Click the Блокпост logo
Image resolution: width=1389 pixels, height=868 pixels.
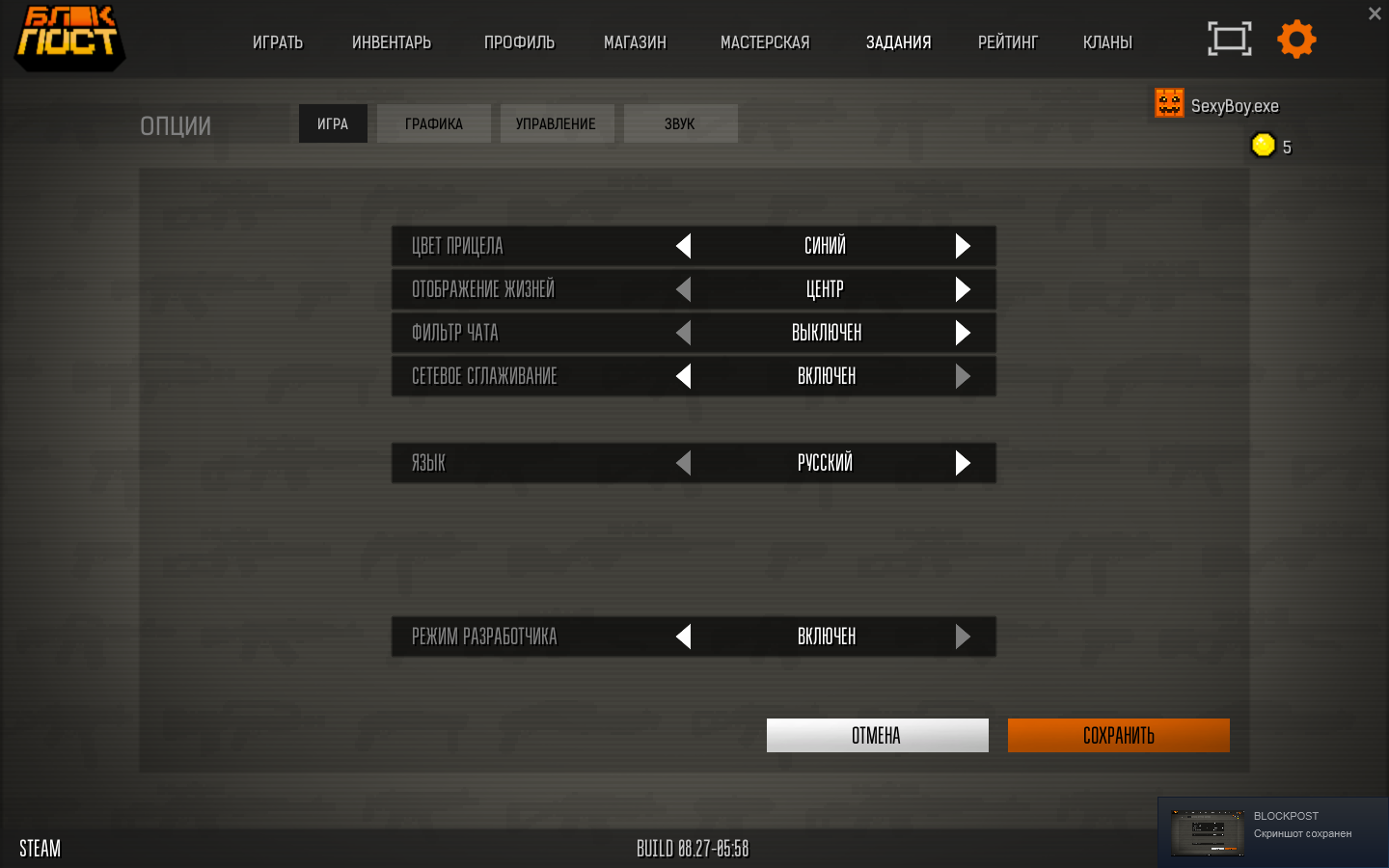point(68,38)
